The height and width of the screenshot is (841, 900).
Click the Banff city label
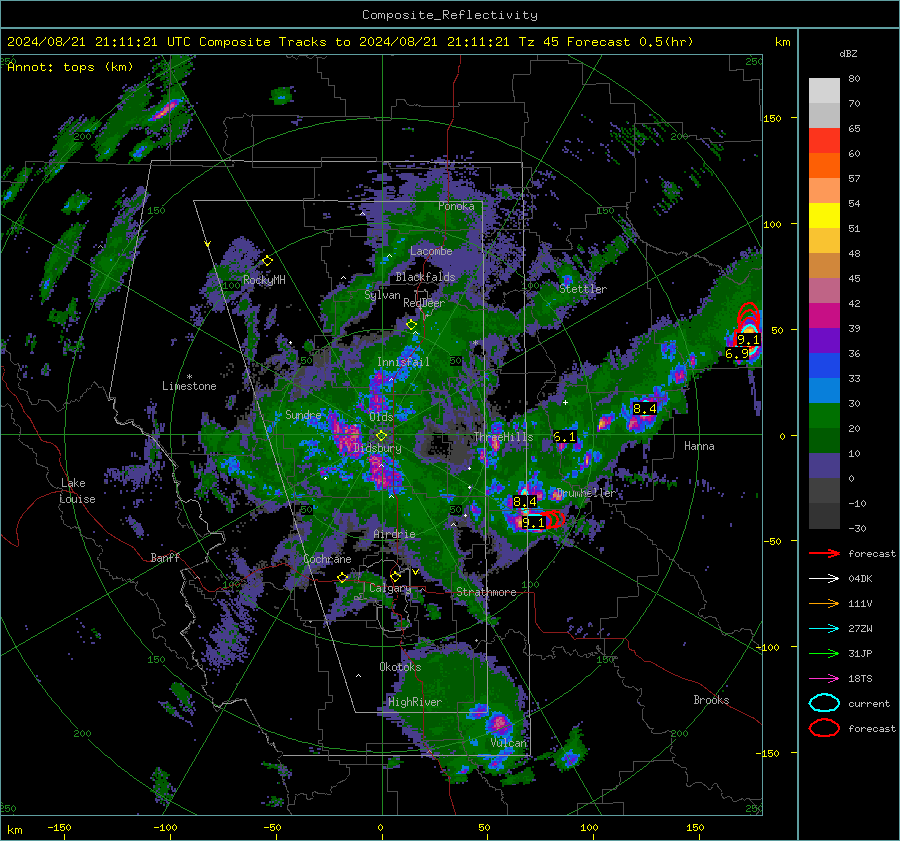point(165,558)
